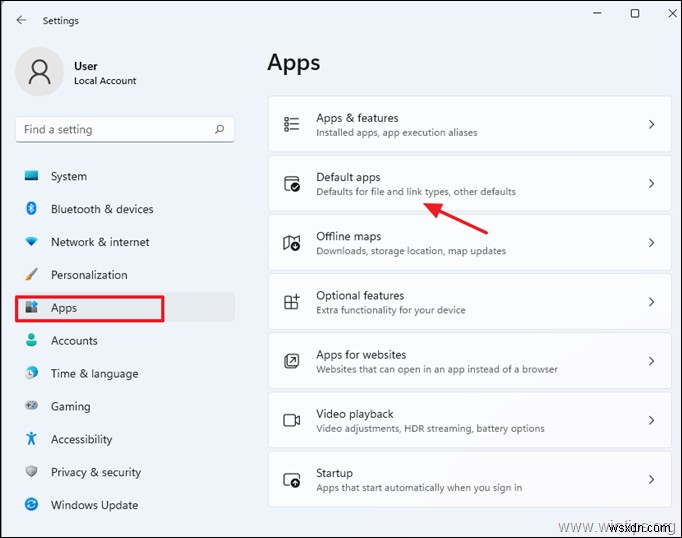The image size is (682, 538).
Task: Expand Apps & features chevron
Action: click(x=651, y=124)
